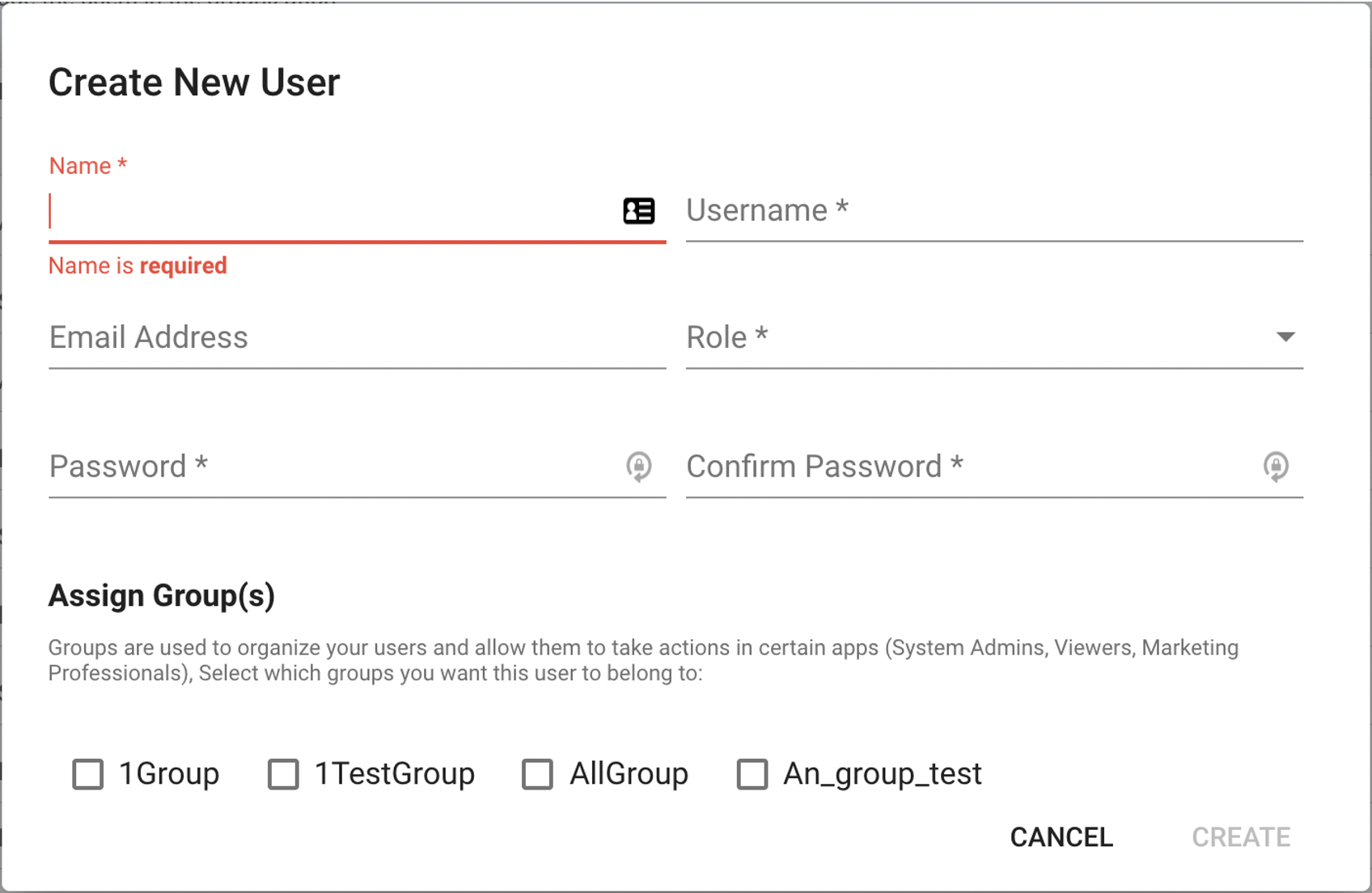The width and height of the screenshot is (1372, 893).
Task: Click the password icon in Confirm Password field
Action: [1276, 468]
